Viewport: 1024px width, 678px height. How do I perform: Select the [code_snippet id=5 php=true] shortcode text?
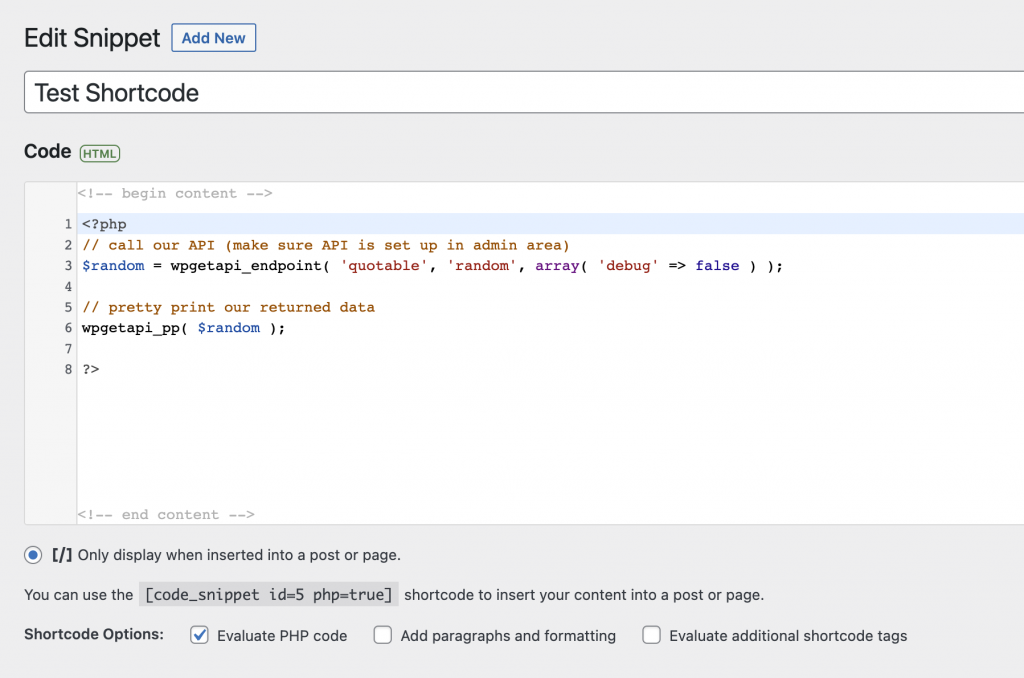tap(268, 594)
